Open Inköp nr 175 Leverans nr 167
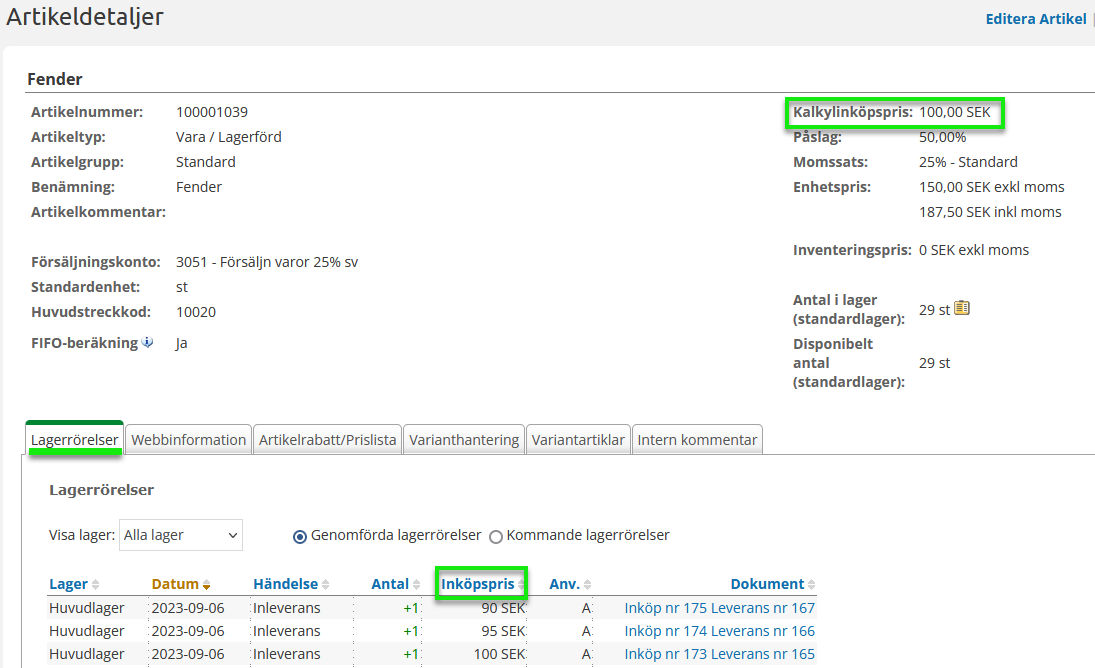The width and height of the screenshot is (1095, 668). (719, 608)
